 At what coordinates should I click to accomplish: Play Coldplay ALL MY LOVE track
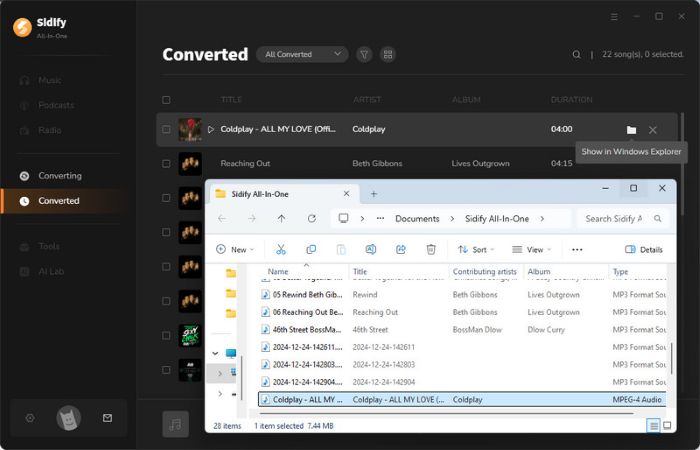(211, 129)
